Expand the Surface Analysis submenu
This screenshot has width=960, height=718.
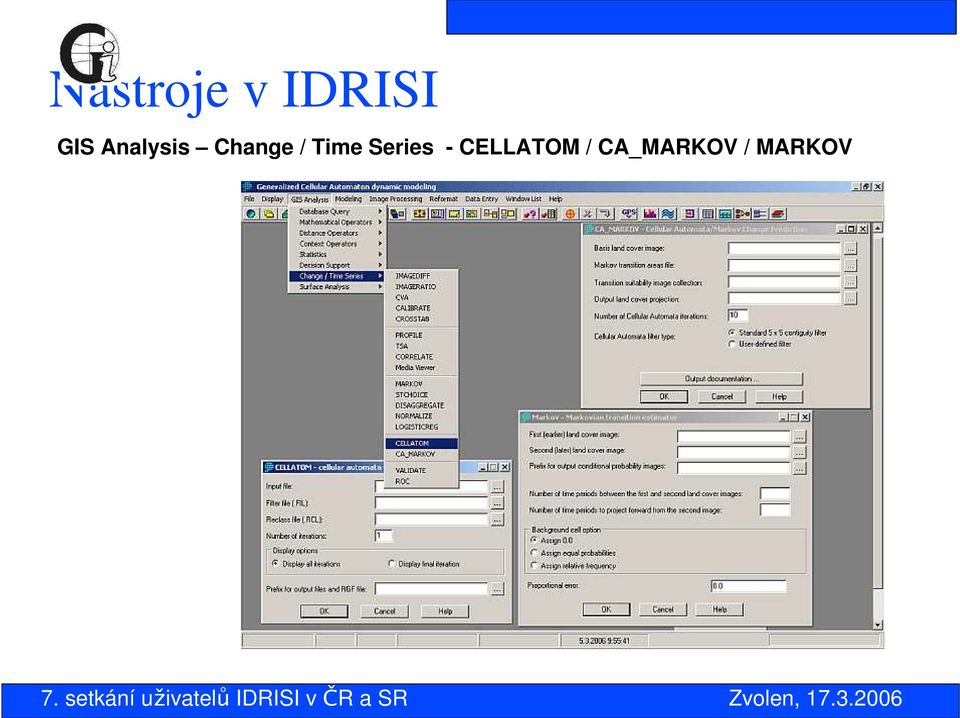(x=337, y=287)
